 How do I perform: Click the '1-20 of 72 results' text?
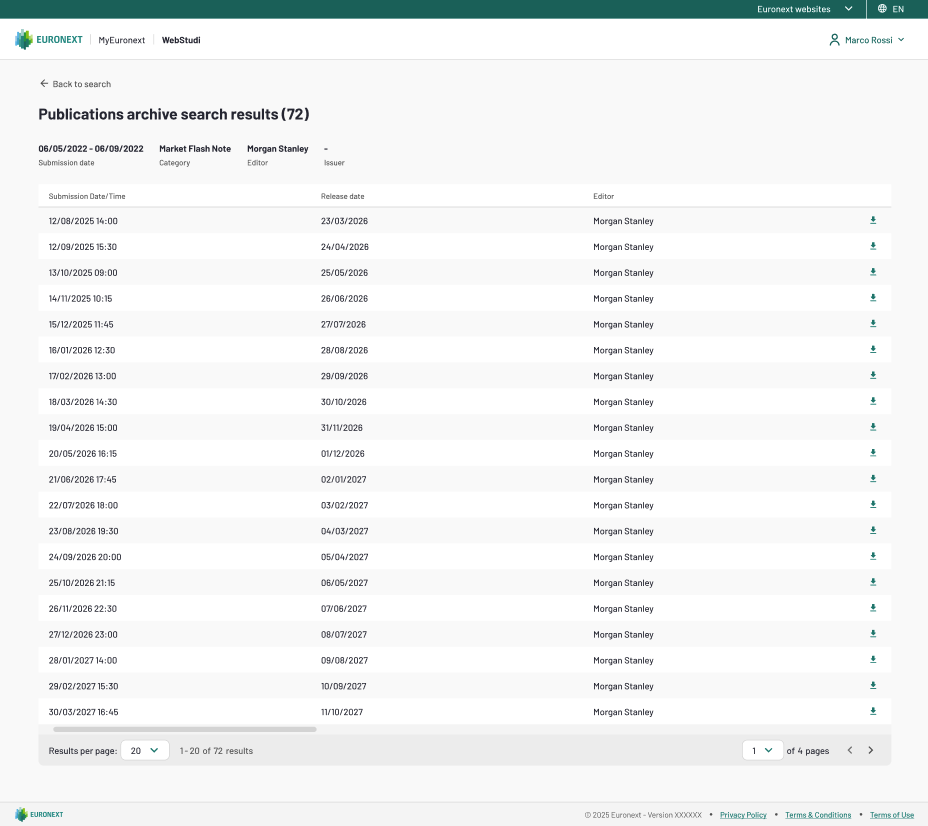(x=216, y=751)
